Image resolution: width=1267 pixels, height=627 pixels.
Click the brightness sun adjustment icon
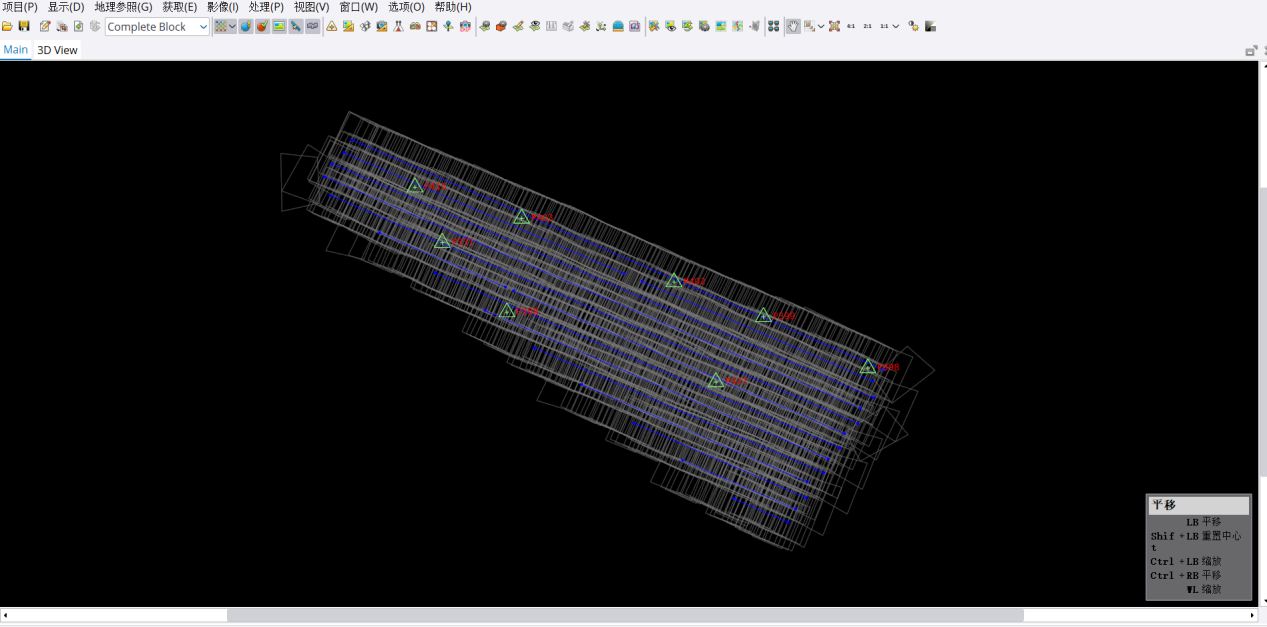pyautogui.click(x=913, y=27)
